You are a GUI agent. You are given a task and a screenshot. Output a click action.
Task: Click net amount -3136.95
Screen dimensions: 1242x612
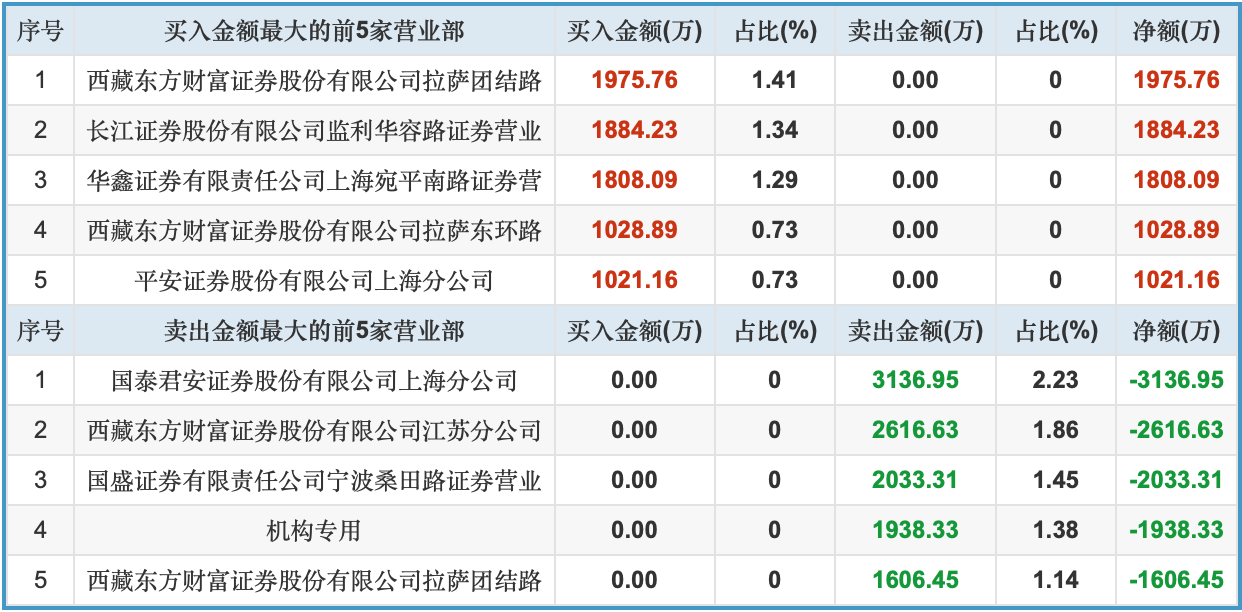[1177, 380]
